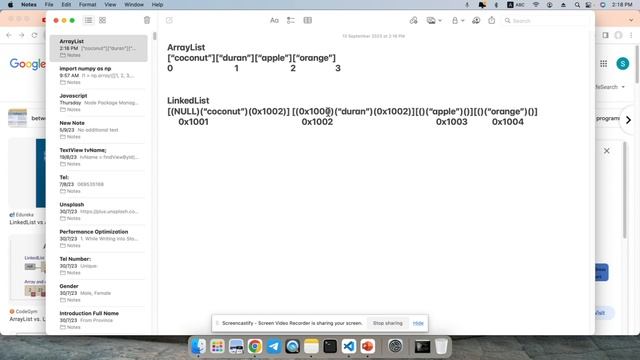This screenshot has height=360, width=640.
Task: Add a link with the link icon
Action: 413,20
